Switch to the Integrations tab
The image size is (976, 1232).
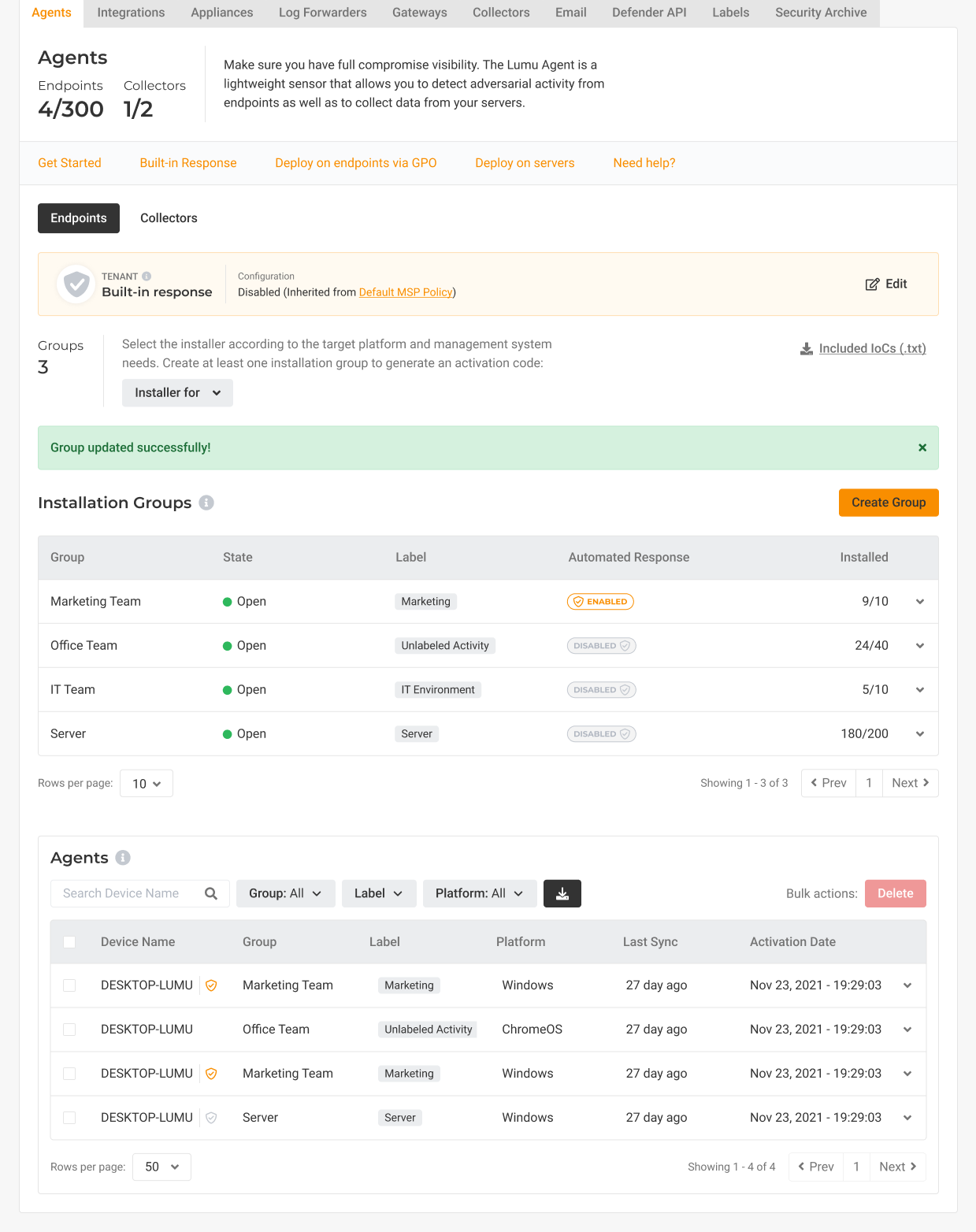[x=131, y=13]
